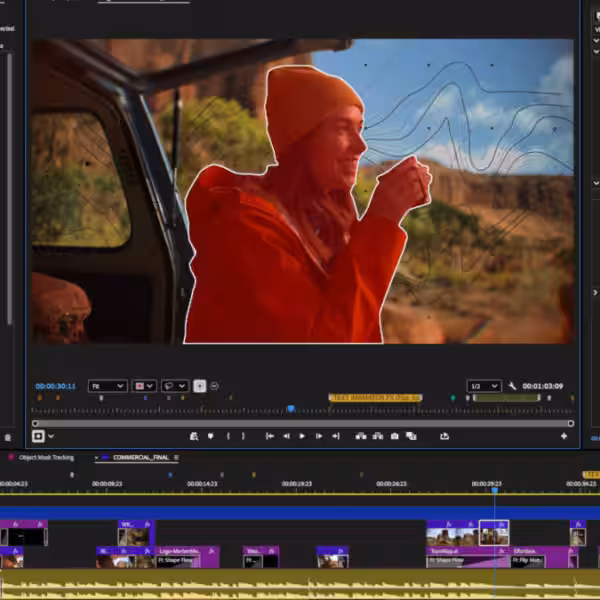Open the button editor plus icon
Viewport: 600px width, 600px height.
(x=564, y=436)
